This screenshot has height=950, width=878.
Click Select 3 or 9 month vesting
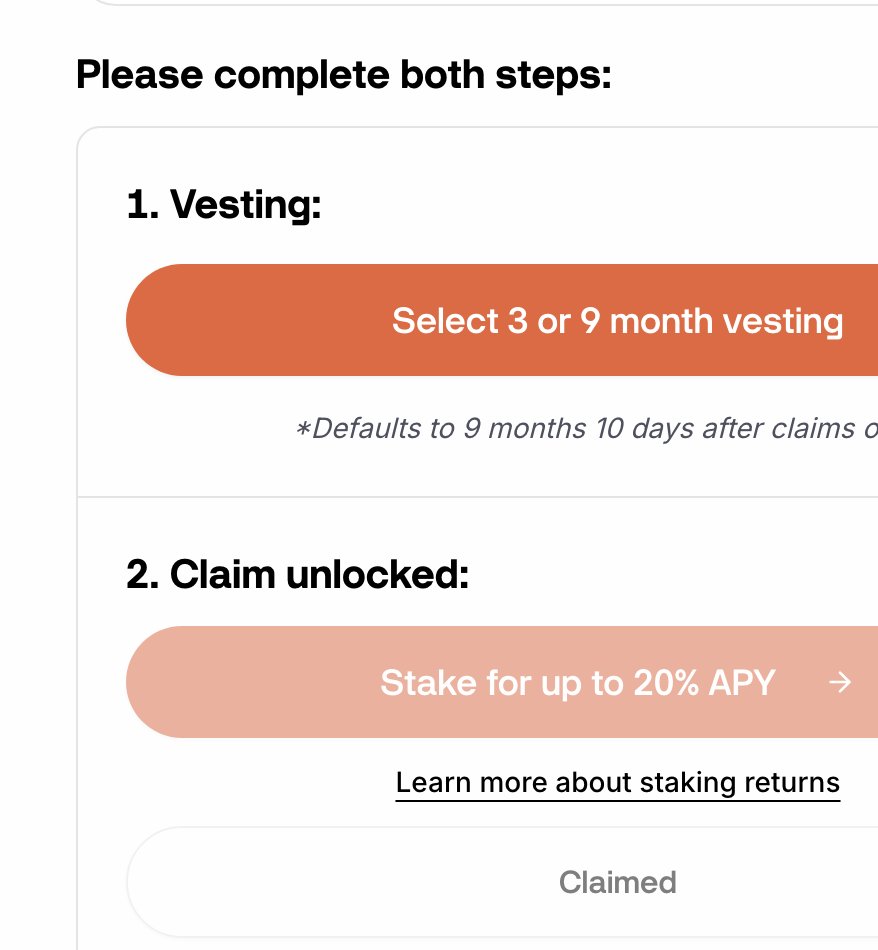point(617,321)
